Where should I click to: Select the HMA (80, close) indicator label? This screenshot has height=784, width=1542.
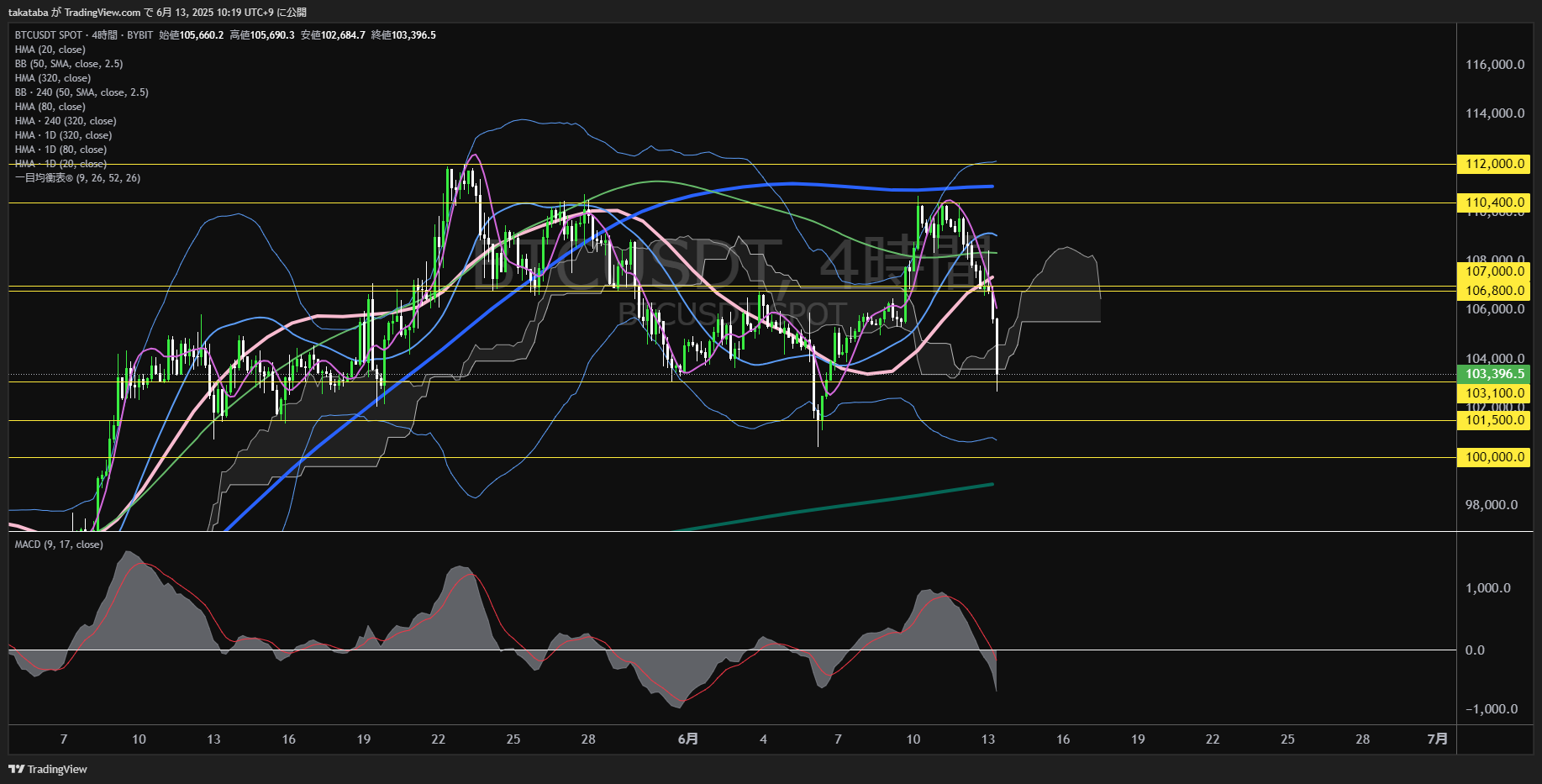(x=50, y=107)
